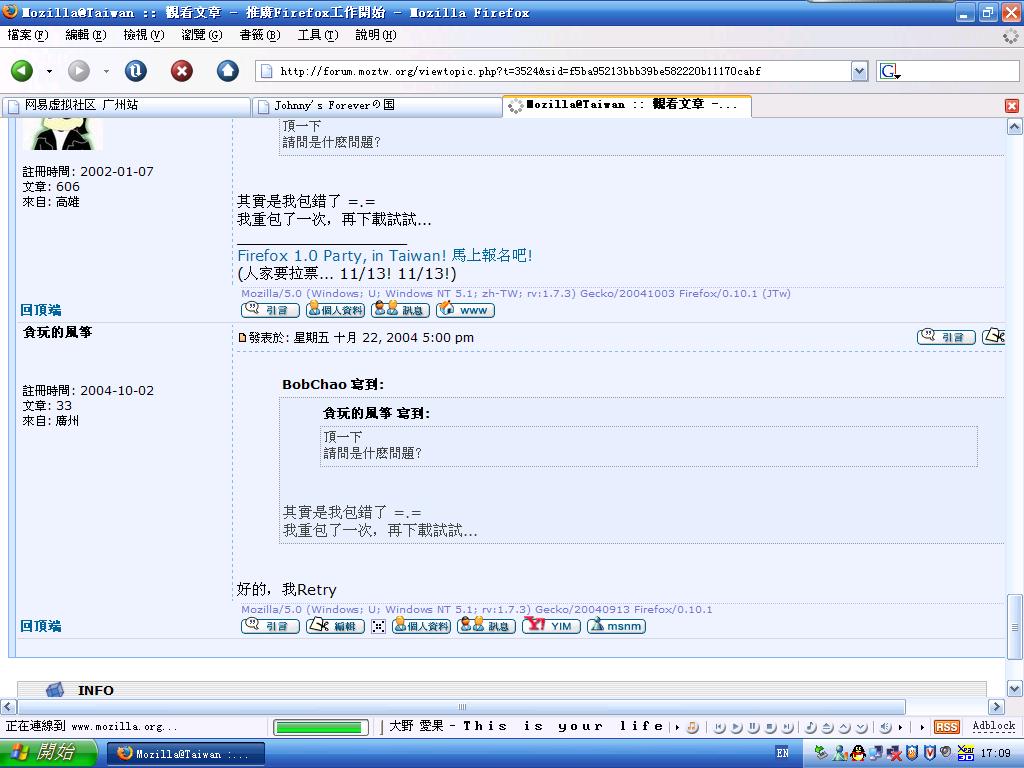Screen dimensions: 1024x768
Task: Close the current tab with red X
Action: [x=1011, y=106]
